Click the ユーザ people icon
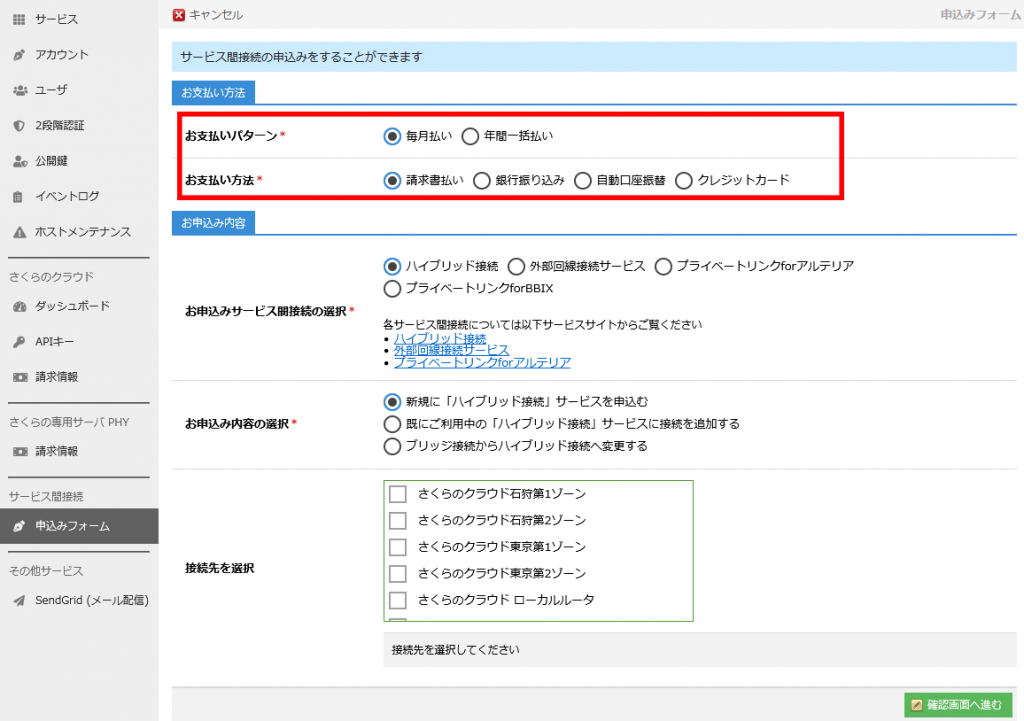The height and width of the screenshot is (721, 1024). click(20, 90)
